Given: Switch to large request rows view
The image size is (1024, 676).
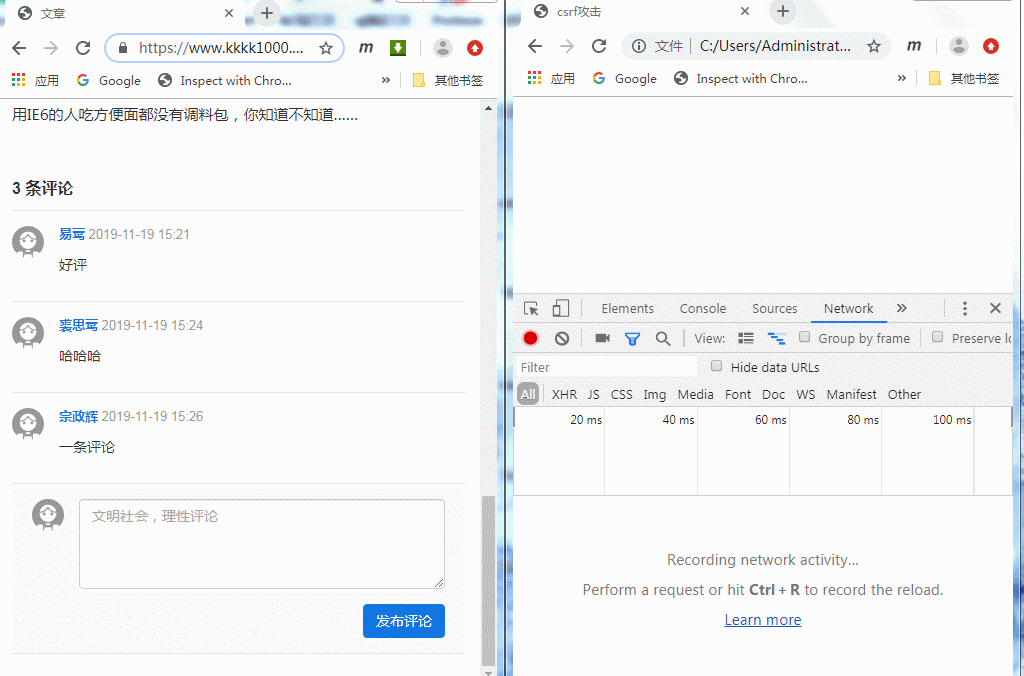Looking at the screenshot, I should [x=746, y=338].
